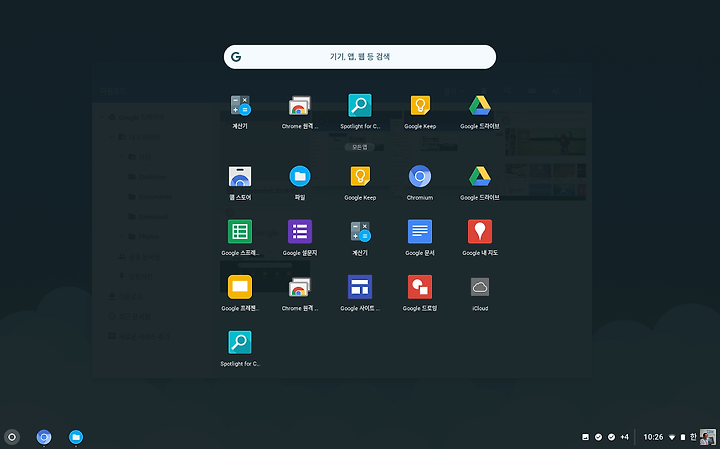This screenshot has width=720, height=449.
Task: Click the 모든 앱 all apps chip
Action: 360,147
